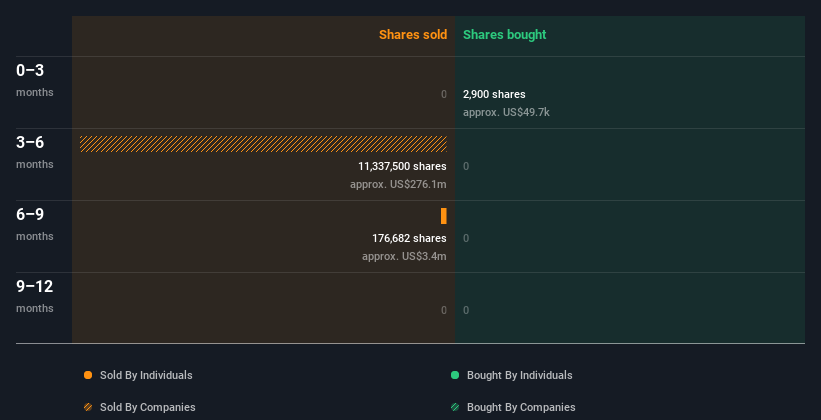Screen dimensions: 821x420
Task: Toggle the Sold By Companies legend label
Action: point(148,407)
